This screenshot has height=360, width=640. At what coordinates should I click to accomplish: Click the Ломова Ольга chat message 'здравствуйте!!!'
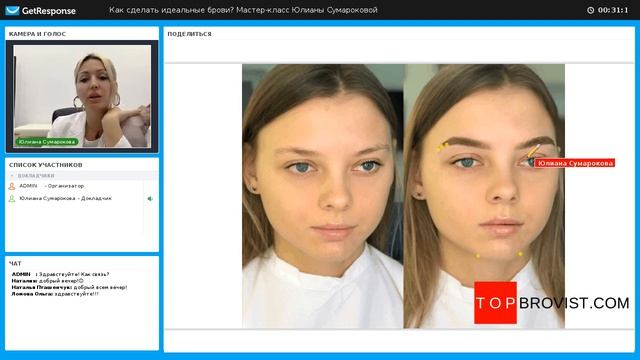pos(55,294)
